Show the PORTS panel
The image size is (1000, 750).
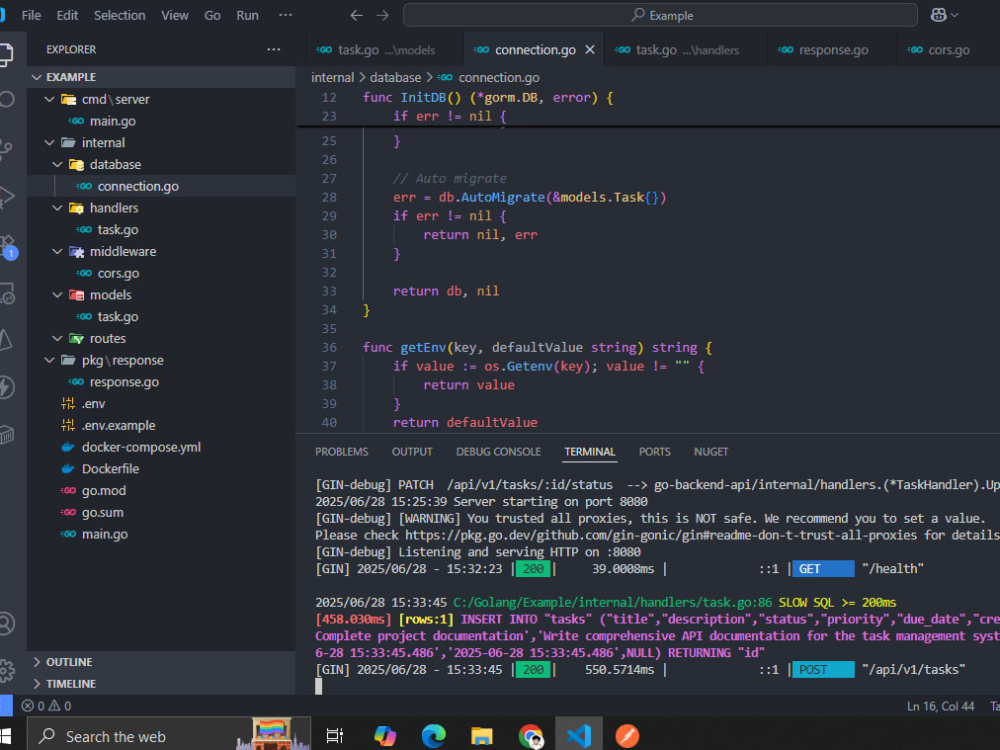point(654,452)
